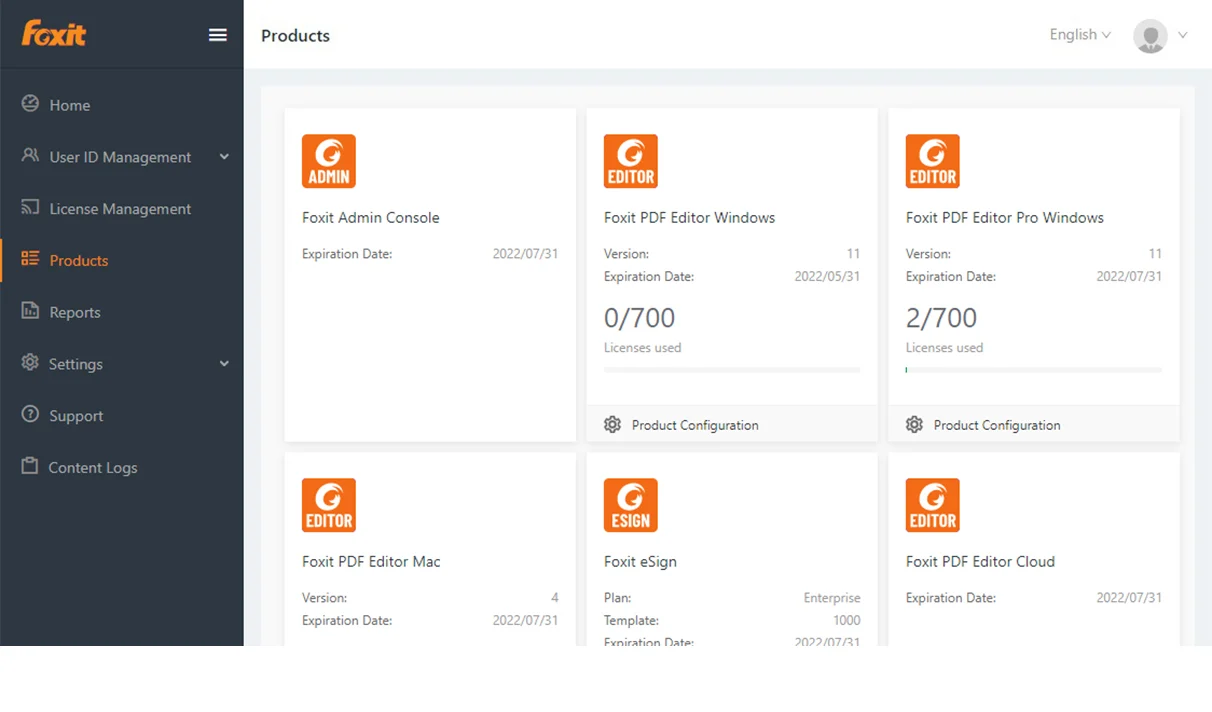Click gear icon for PDF Editor Windows configuration
Viewport: 1212px width, 712px height.
[x=613, y=425]
